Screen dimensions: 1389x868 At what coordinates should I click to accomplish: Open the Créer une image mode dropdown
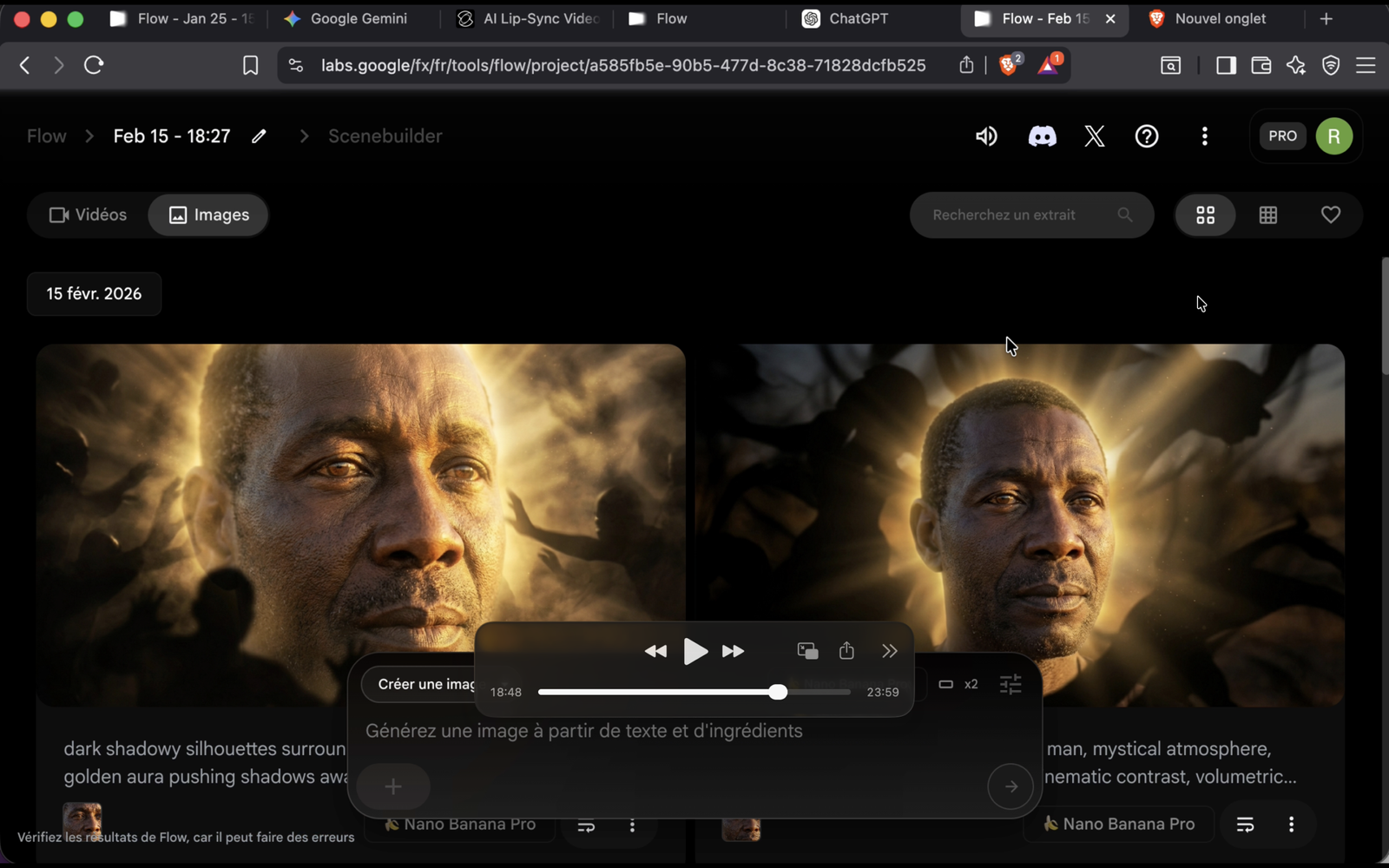tap(421, 684)
